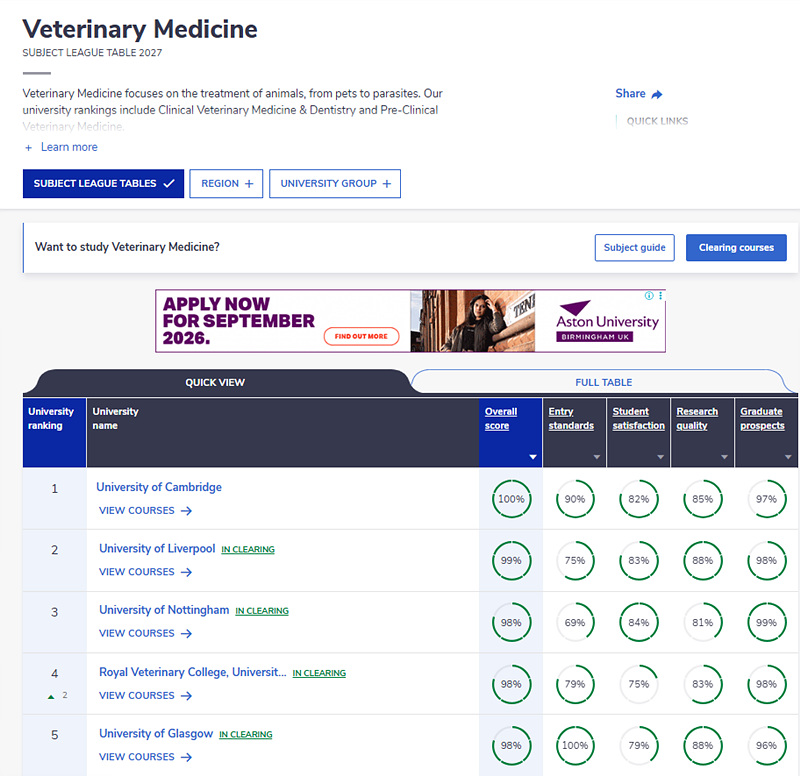Open the ad options three-dot icon
The width and height of the screenshot is (800, 776).
tap(660, 295)
